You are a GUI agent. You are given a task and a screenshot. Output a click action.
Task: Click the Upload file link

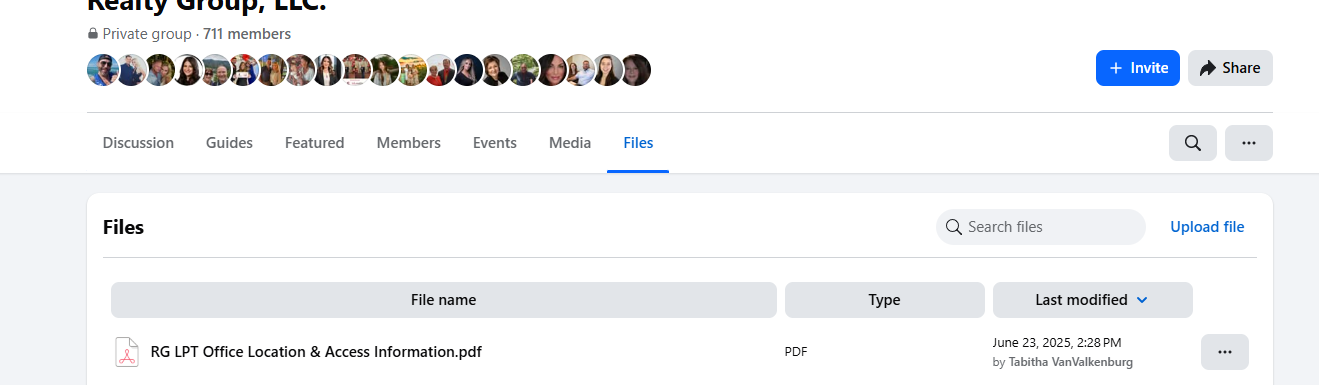click(1207, 227)
